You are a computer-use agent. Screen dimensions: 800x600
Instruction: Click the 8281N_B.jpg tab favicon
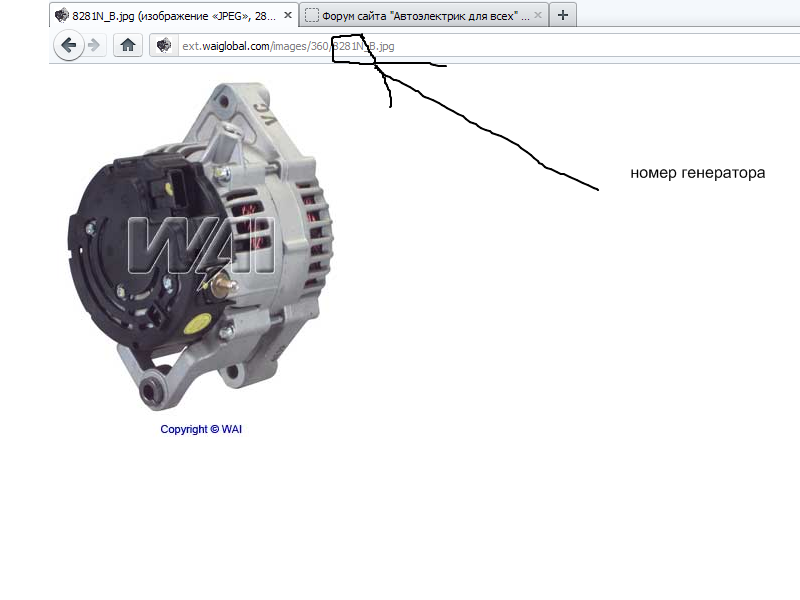click(x=62, y=15)
